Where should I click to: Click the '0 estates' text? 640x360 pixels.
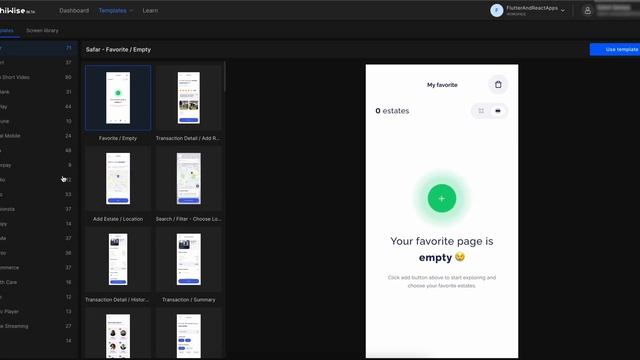click(392, 111)
